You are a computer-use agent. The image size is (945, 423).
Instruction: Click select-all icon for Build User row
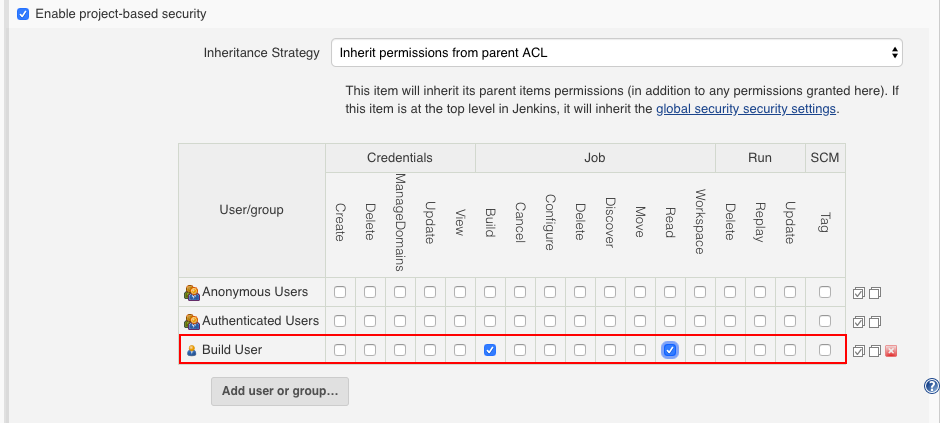(859, 351)
